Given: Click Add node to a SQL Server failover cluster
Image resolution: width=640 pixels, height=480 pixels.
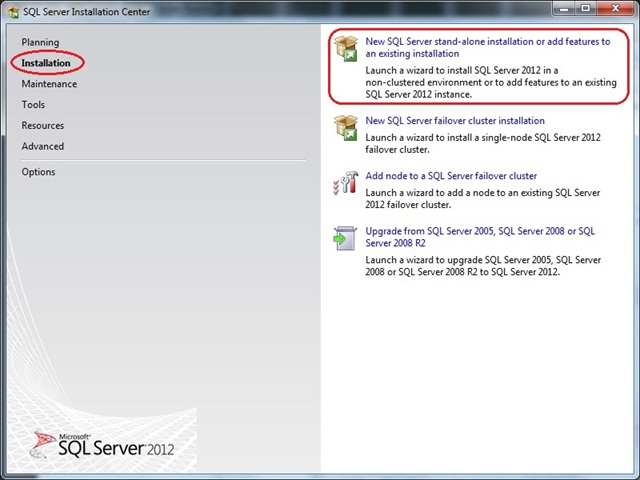Looking at the screenshot, I should pos(451,176).
